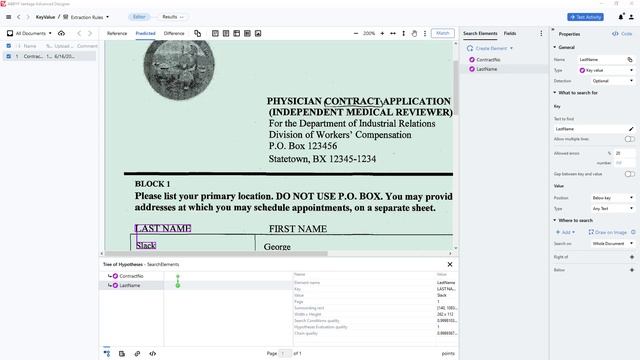The image size is (640, 360).
Task: Switch to the Editor mode tab
Action: tap(139, 17)
